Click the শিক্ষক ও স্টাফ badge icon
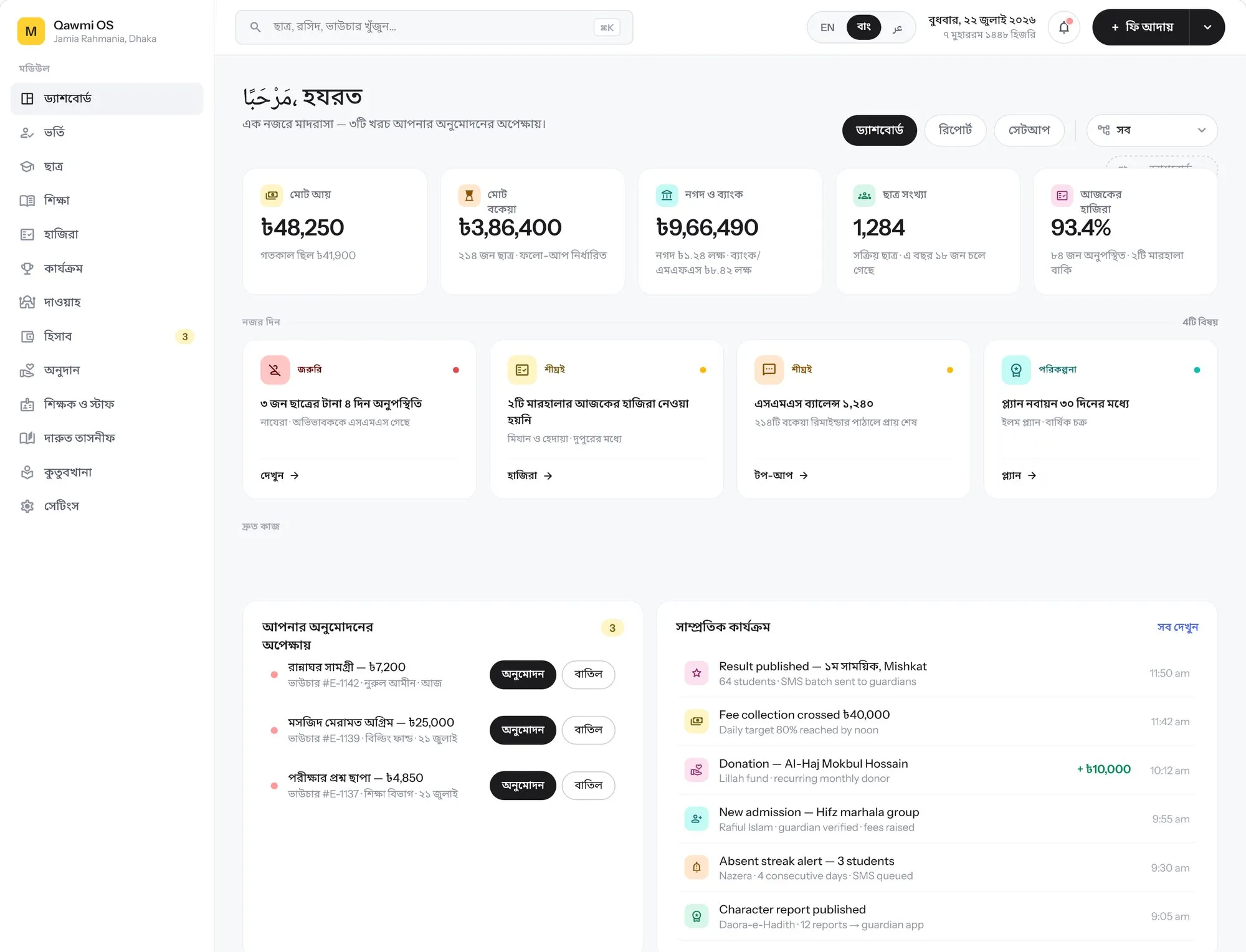1246x952 pixels. tap(27, 404)
